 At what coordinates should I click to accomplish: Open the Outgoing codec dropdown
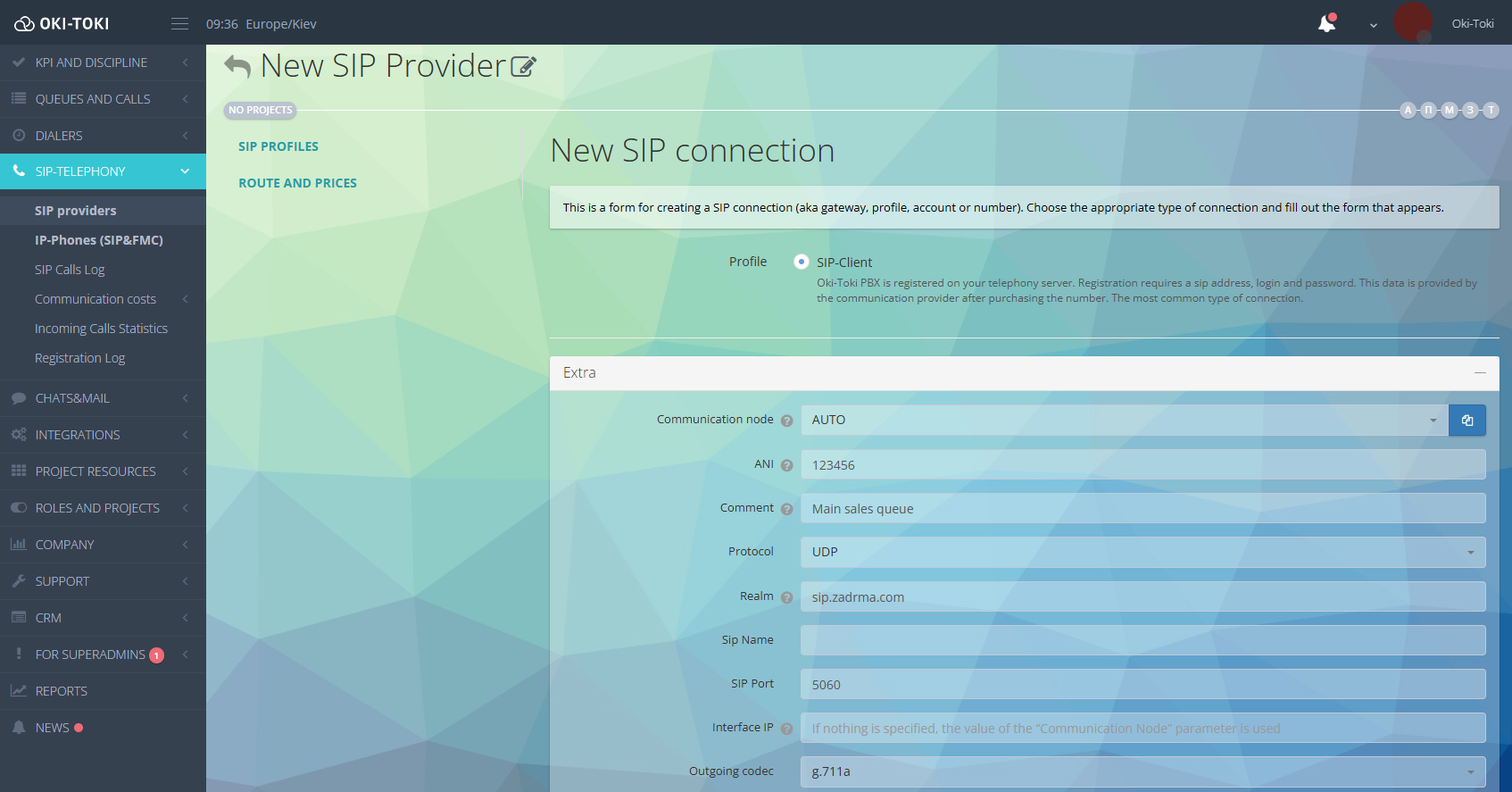[1142, 772]
